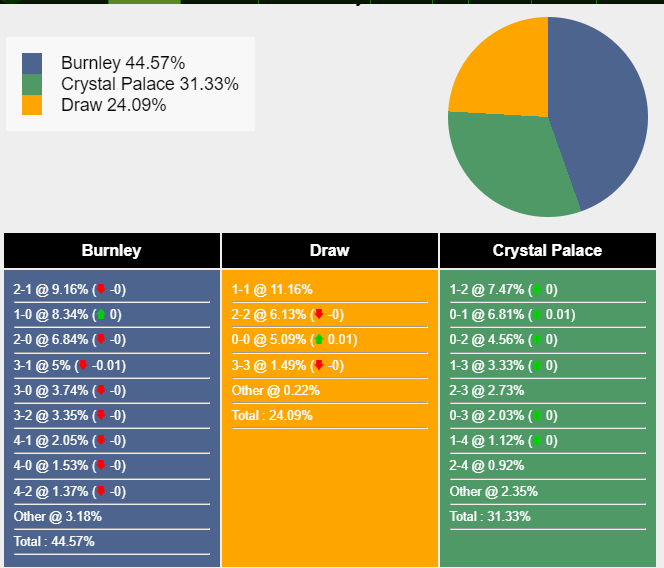The image size is (664, 568).
Task: Click the blue Burnley pie slice
Action: pos(600,110)
